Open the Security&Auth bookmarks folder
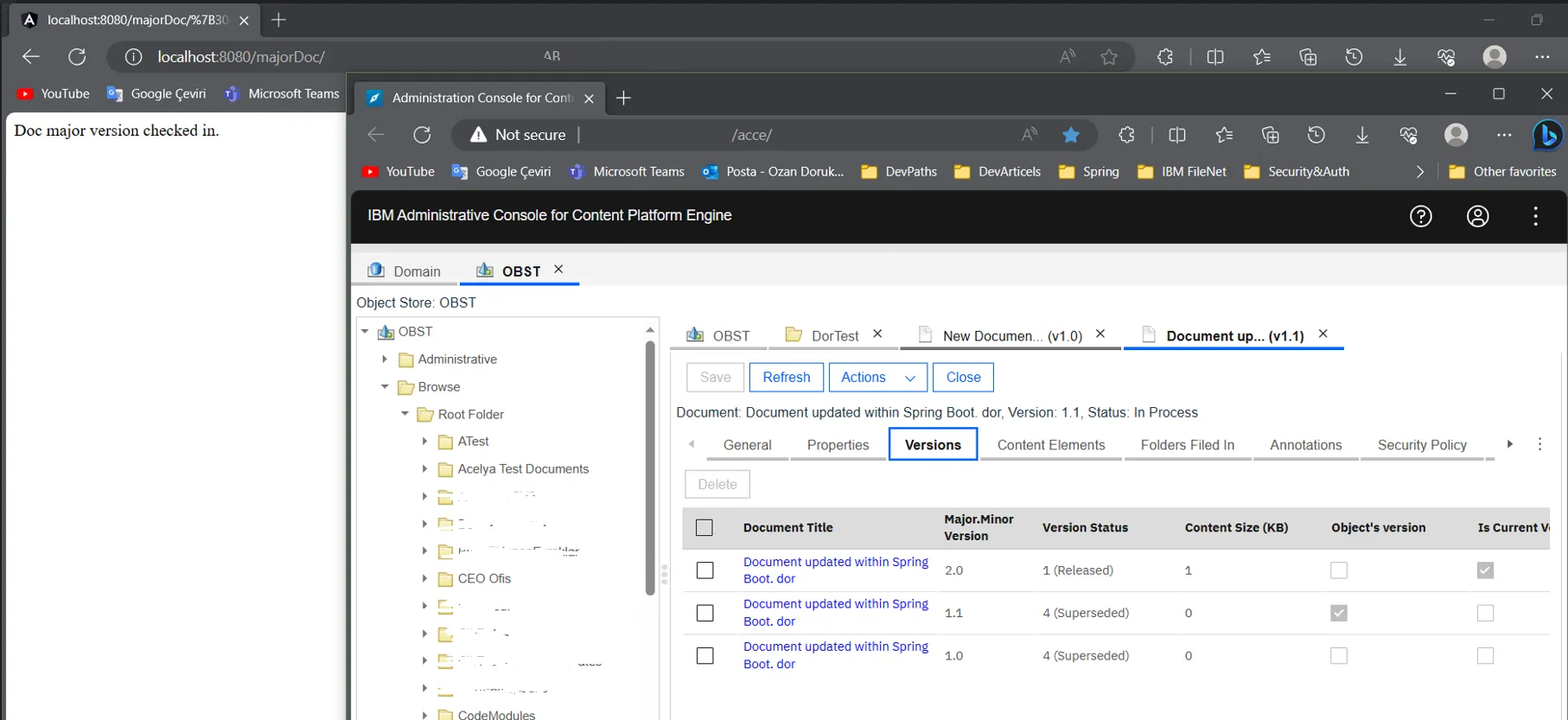This screenshot has width=1568, height=720. (1296, 172)
